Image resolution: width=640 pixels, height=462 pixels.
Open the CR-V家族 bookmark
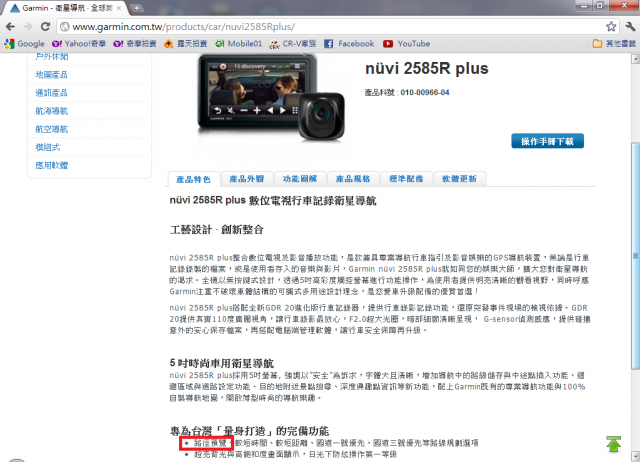coord(293,44)
